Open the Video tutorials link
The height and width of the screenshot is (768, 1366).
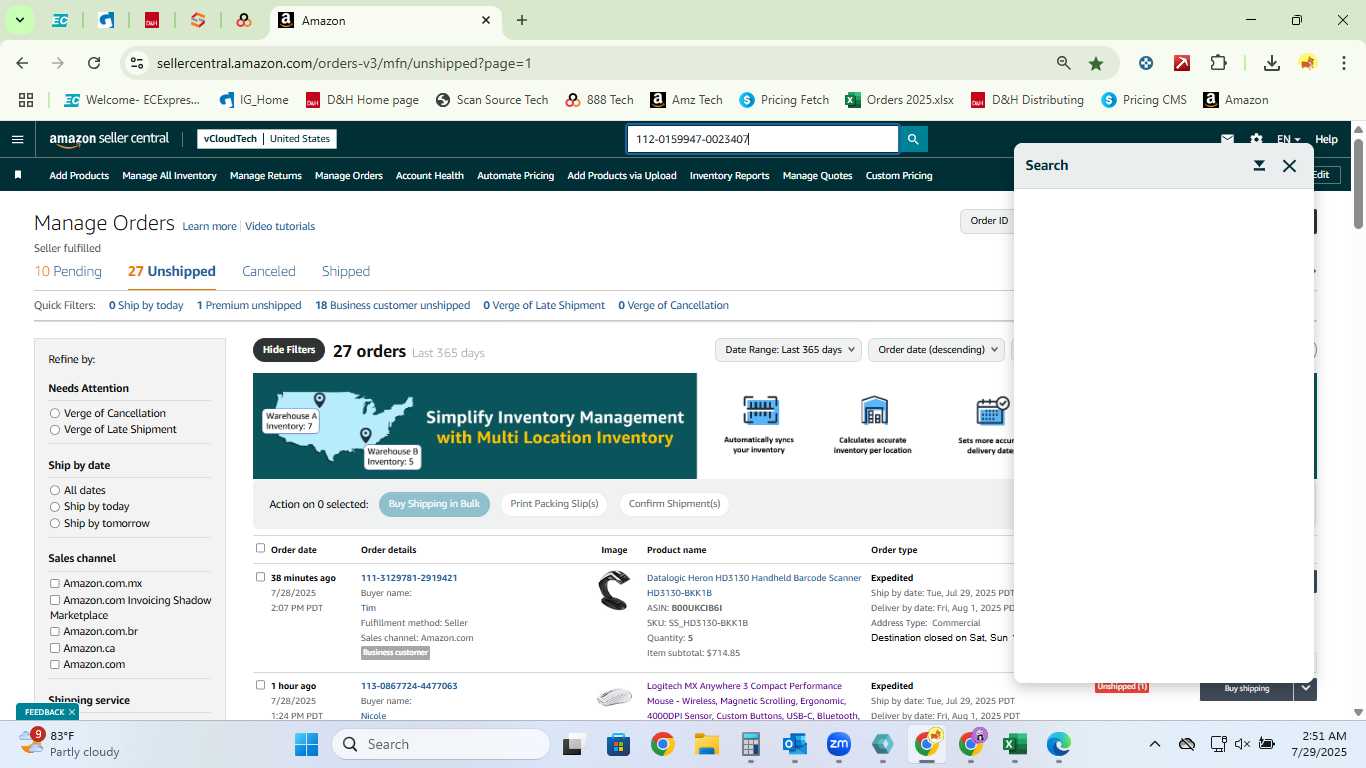[x=280, y=226]
